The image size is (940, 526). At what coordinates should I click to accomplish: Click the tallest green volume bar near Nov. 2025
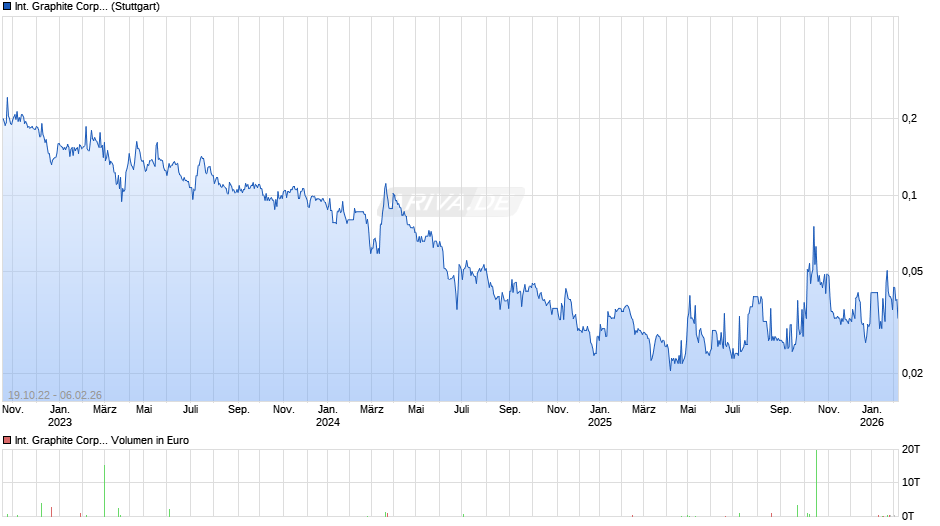coord(816,483)
